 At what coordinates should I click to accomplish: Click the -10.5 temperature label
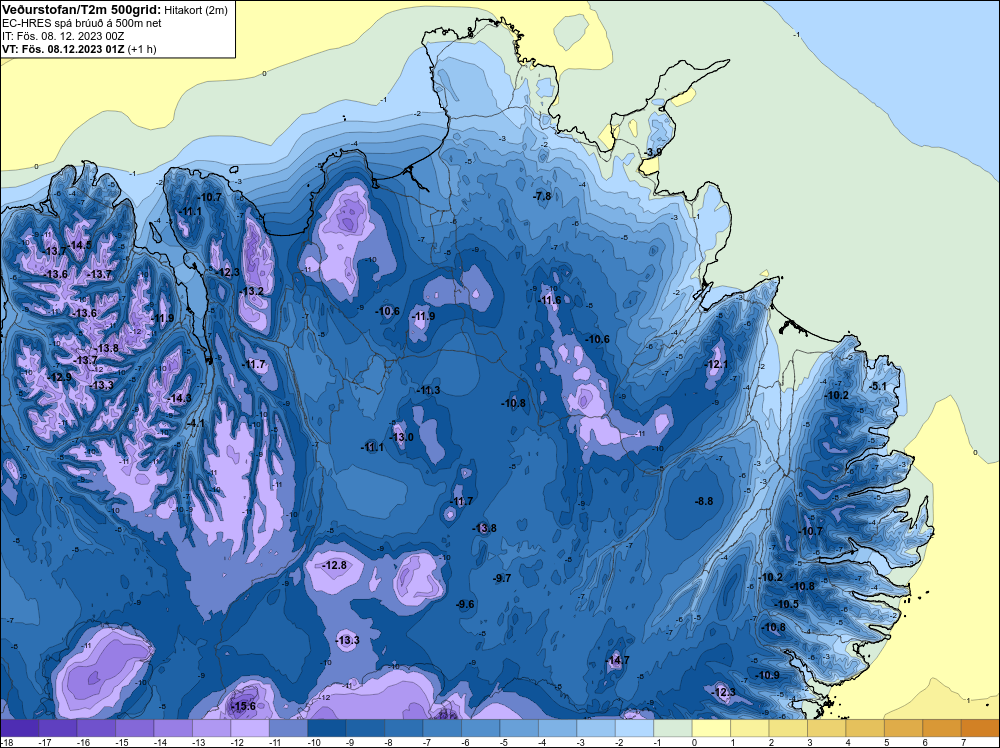click(x=787, y=605)
